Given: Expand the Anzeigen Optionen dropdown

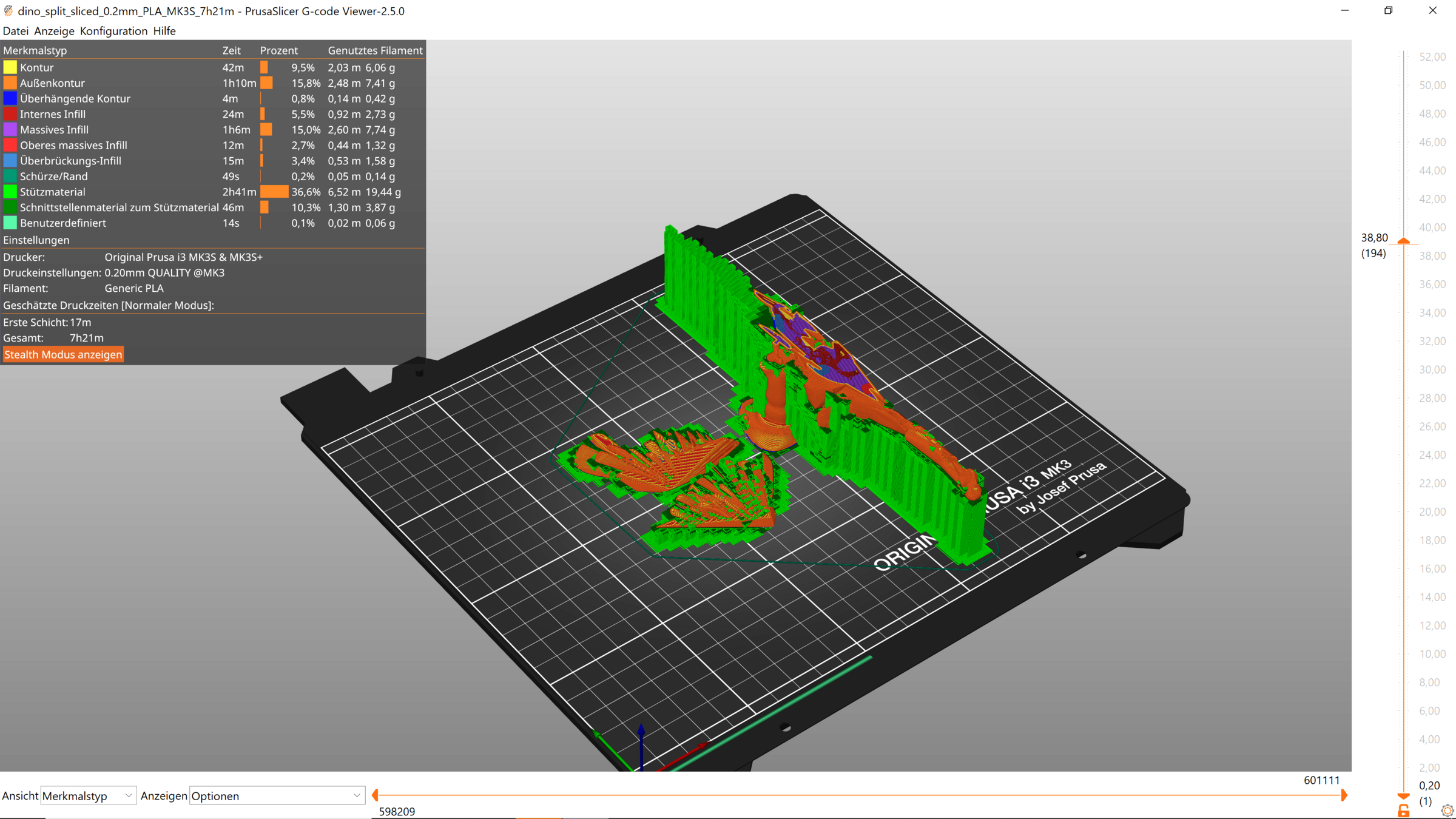Looking at the screenshot, I should point(277,795).
